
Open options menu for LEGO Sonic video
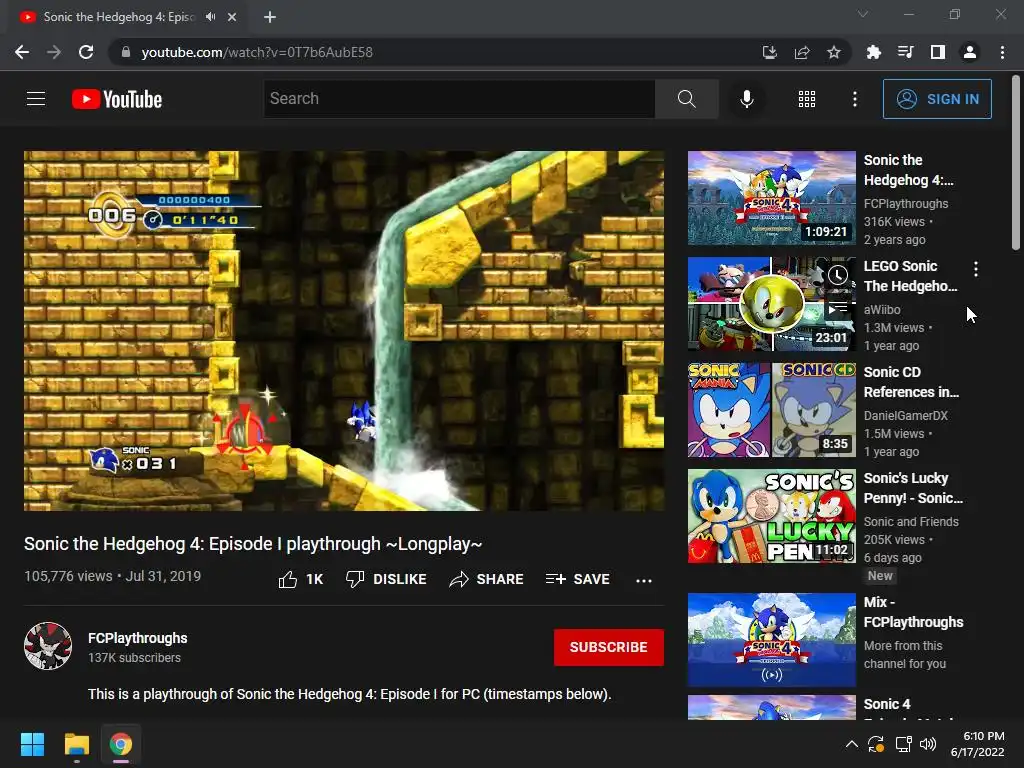point(976,268)
